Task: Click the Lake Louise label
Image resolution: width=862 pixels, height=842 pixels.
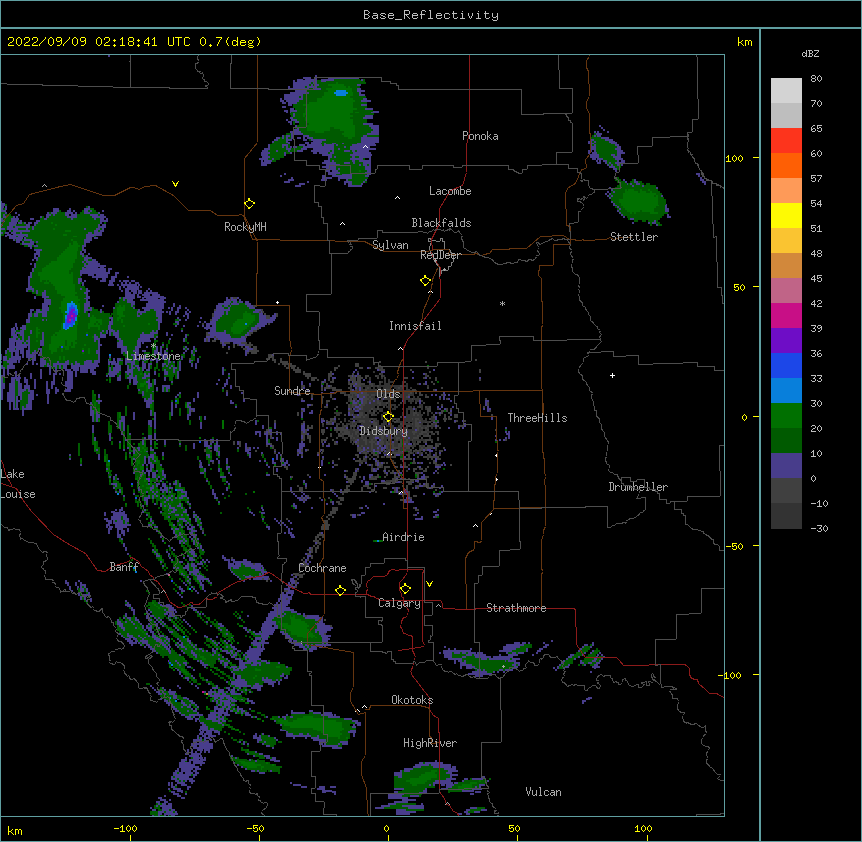Action: point(18,484)
